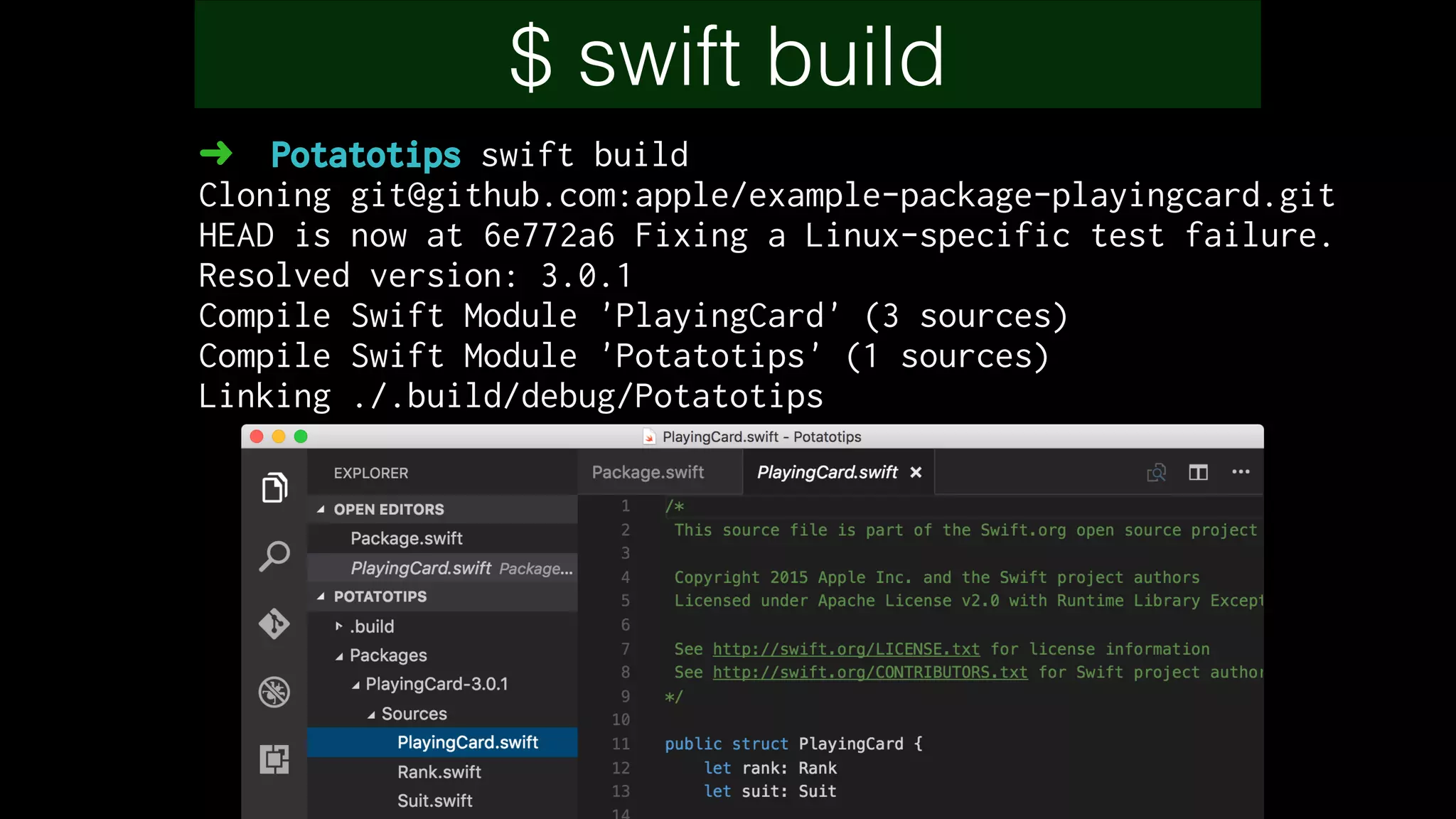Image resolution: width=1456 pixels, height=819 pixels.
Task: Open Rank.swift in Sources folder
Action: pos(442,772)
